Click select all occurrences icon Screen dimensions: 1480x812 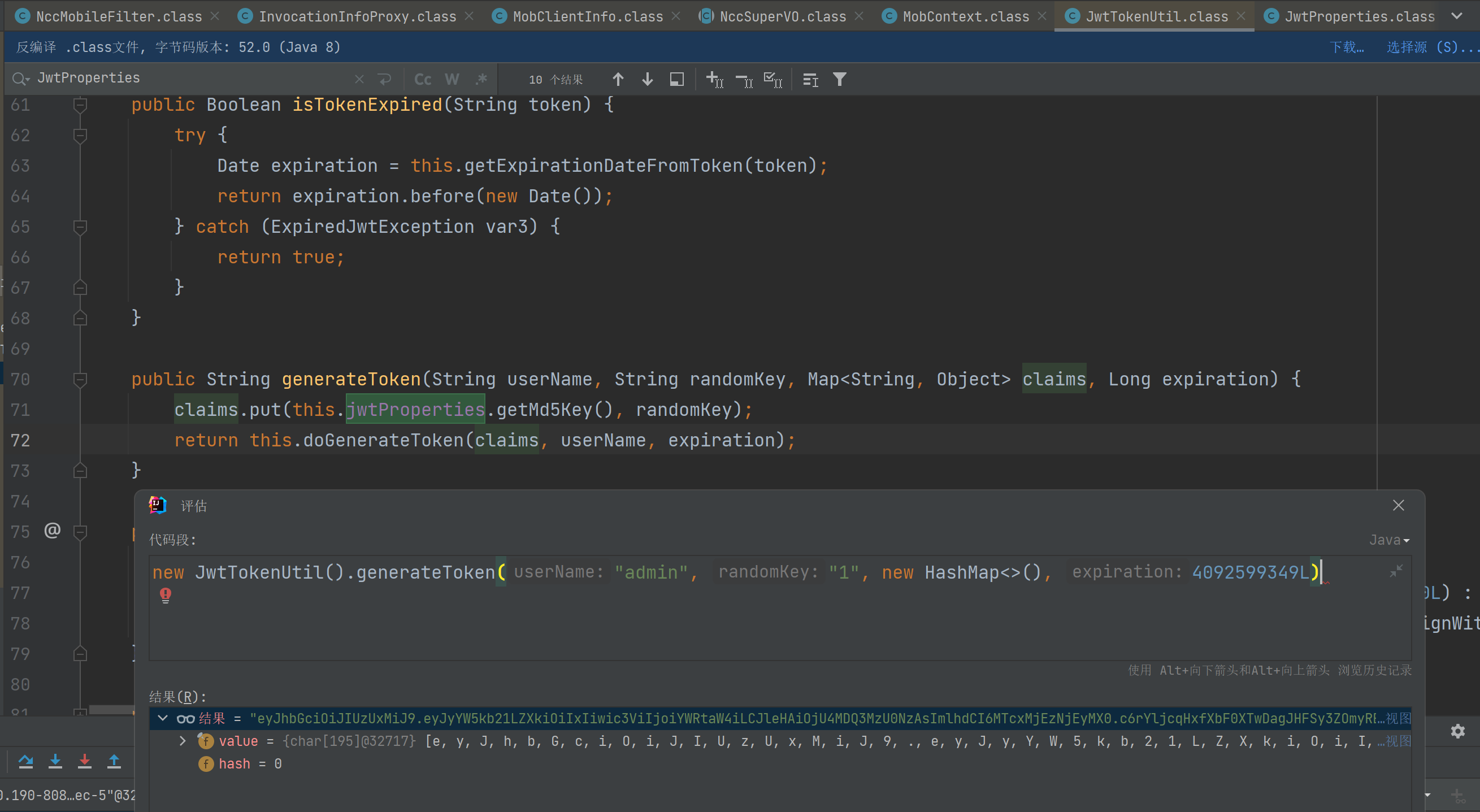coord(772,79)
